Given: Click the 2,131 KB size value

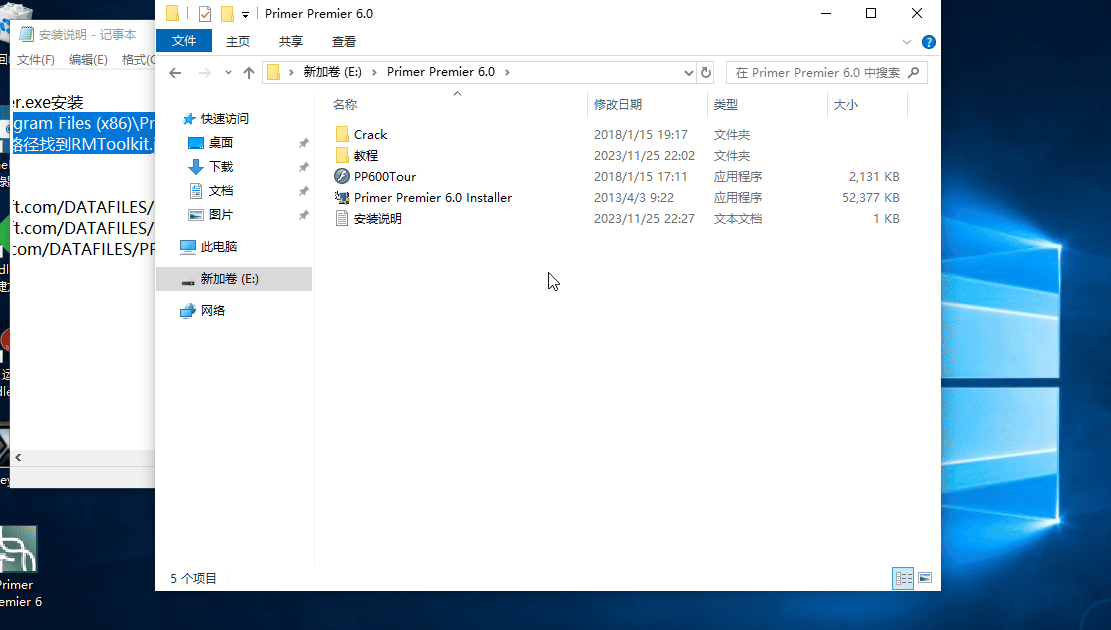Looking at the screenshot, I should tap(874, 176).
